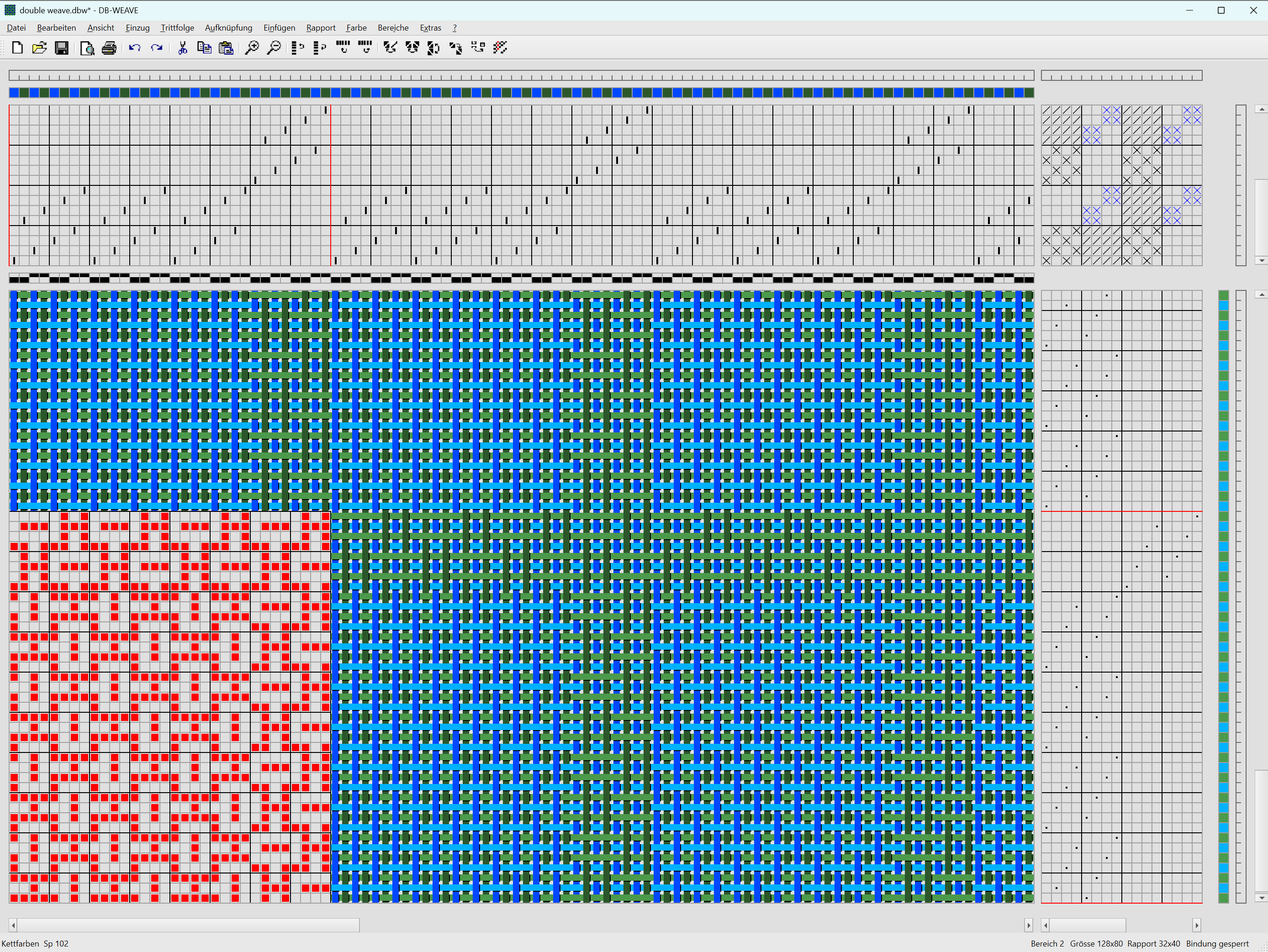Click the 'Bindung gesperrt' status bar entry

click(x=1217, y=943)
